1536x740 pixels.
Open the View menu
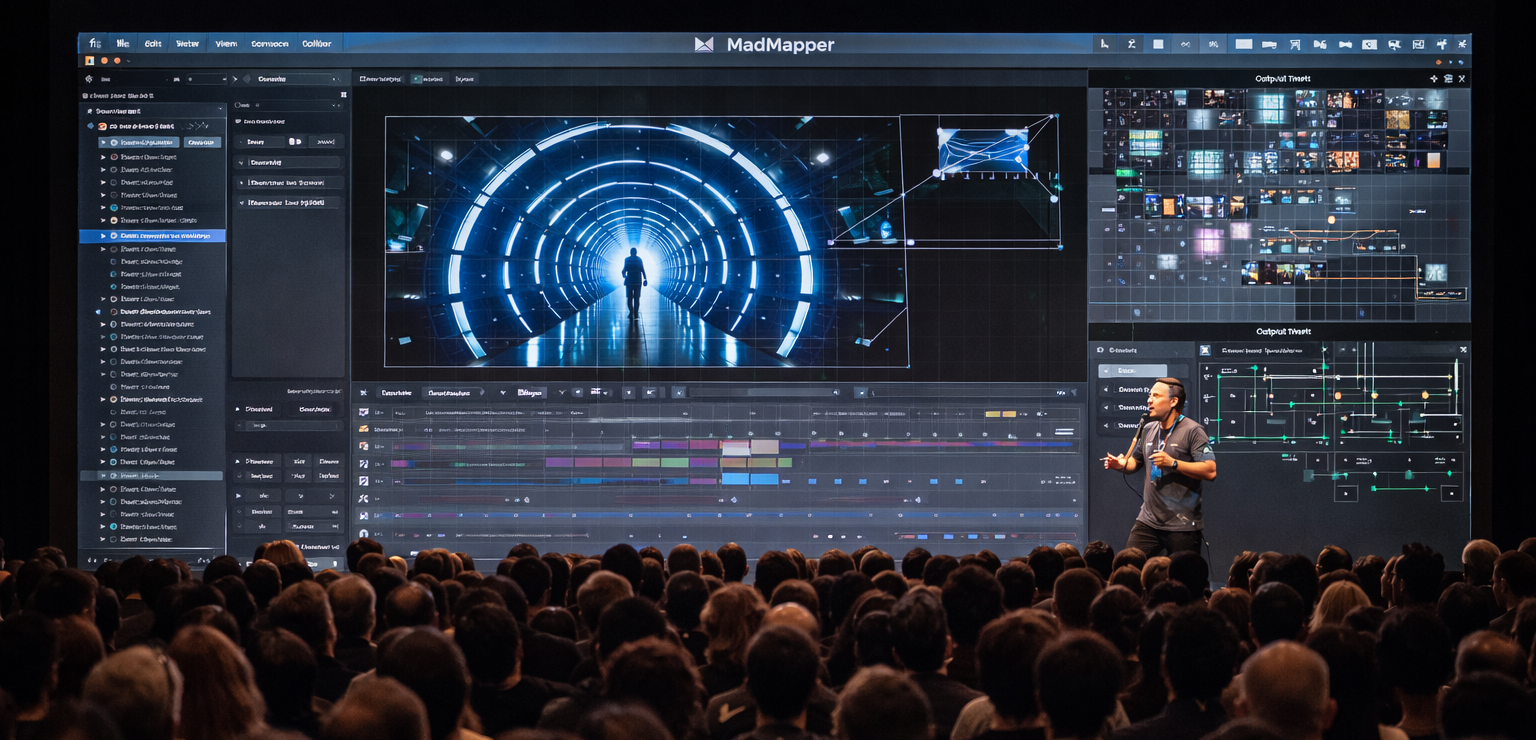pos(226,44)
